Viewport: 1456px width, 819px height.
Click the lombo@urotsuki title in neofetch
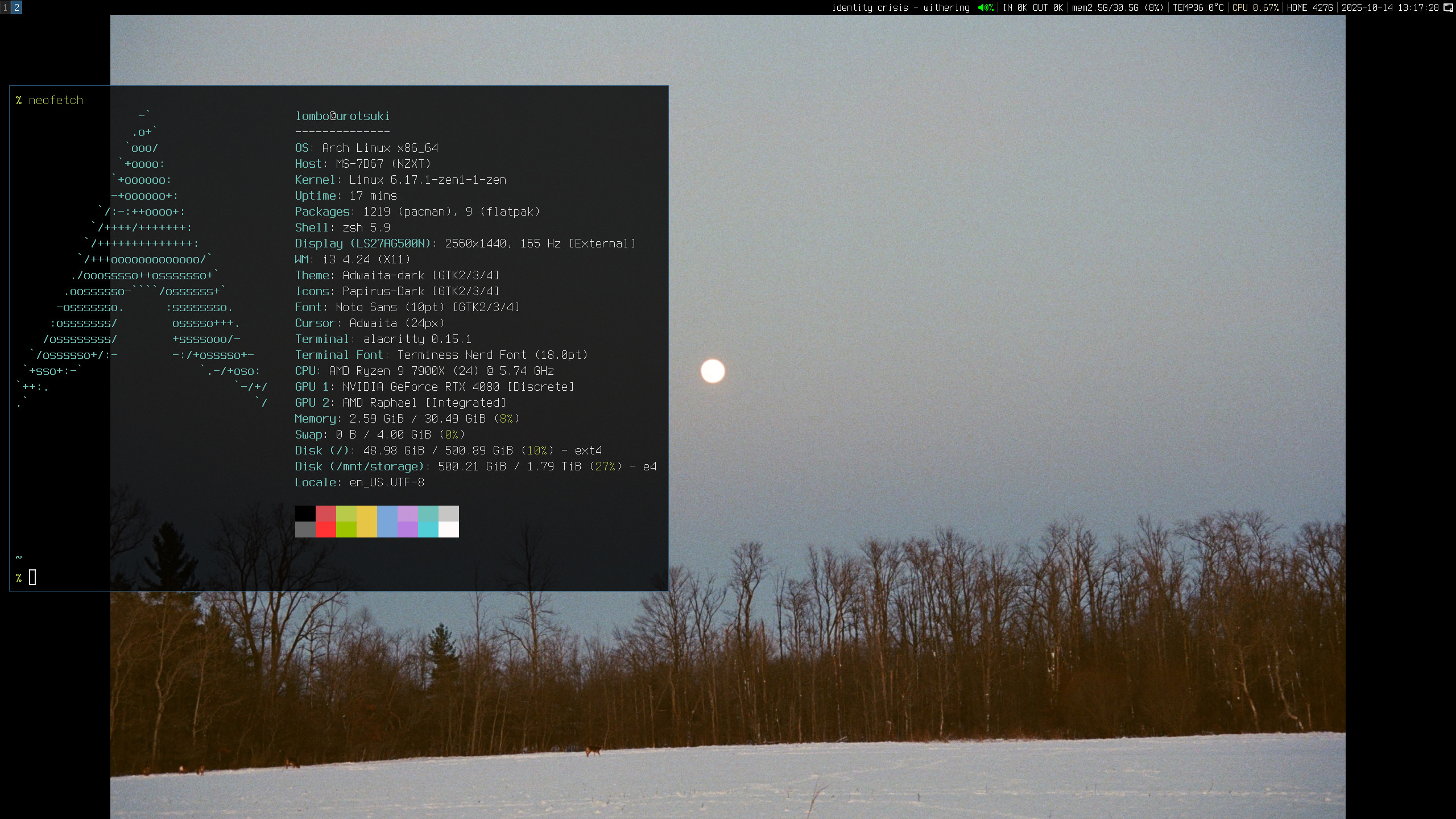(342, 116)
